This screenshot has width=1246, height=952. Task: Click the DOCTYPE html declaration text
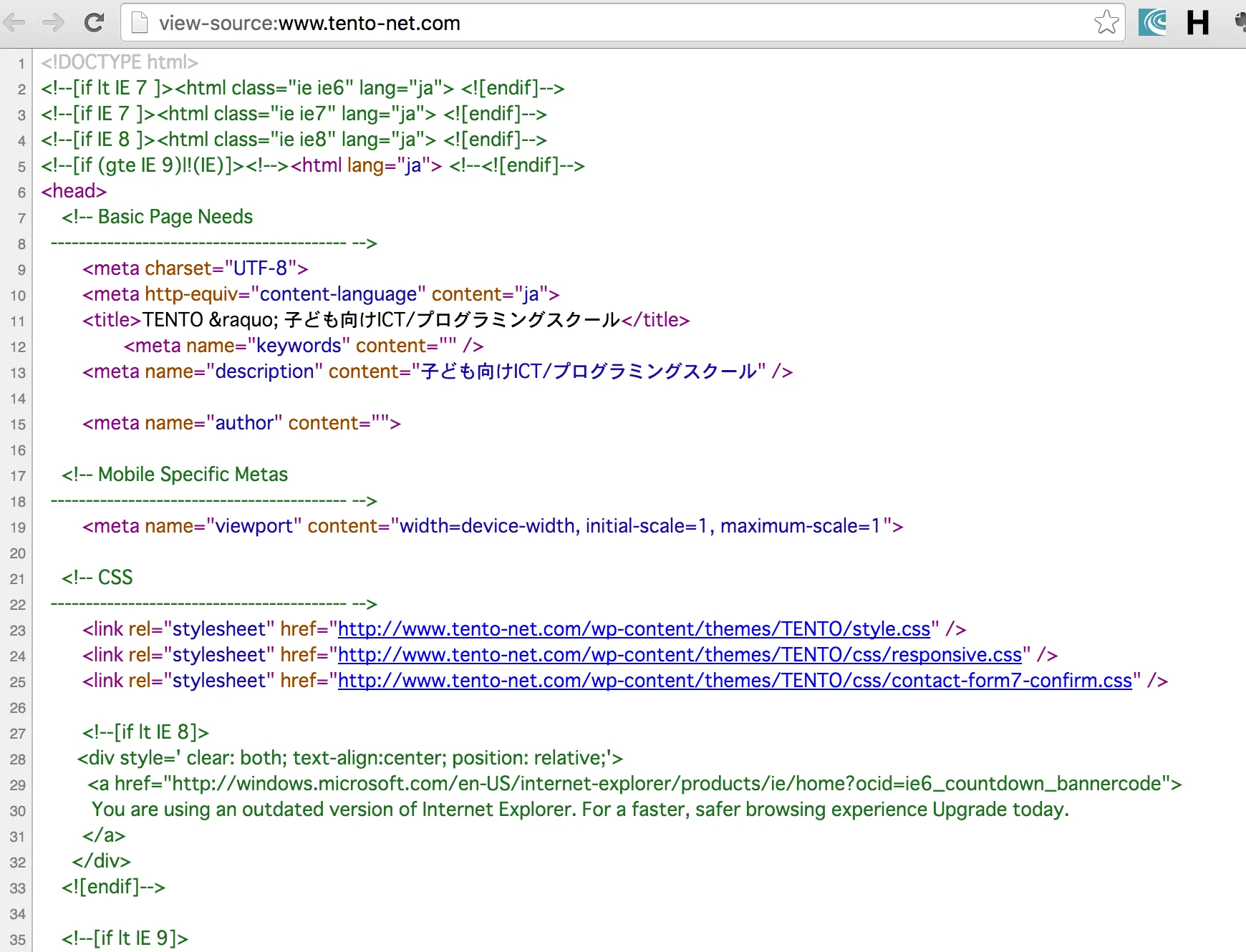point(120,62)
